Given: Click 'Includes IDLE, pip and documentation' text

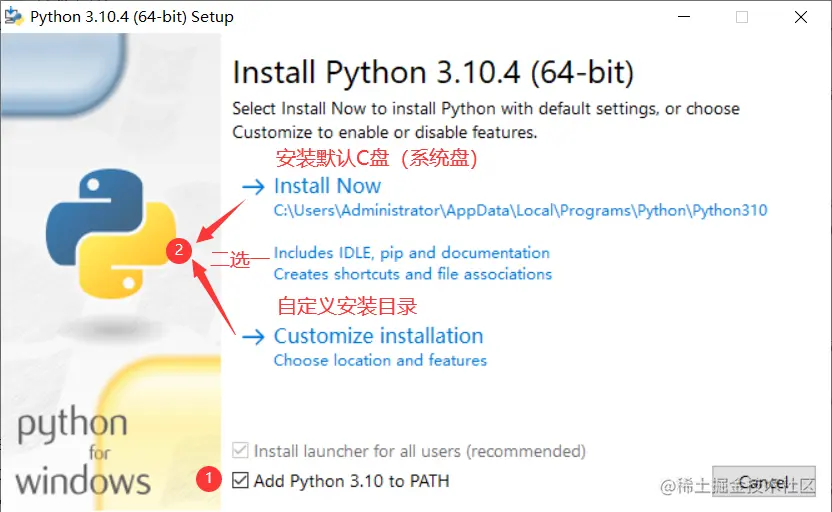Looking at the screenshot, I should 412,253.
